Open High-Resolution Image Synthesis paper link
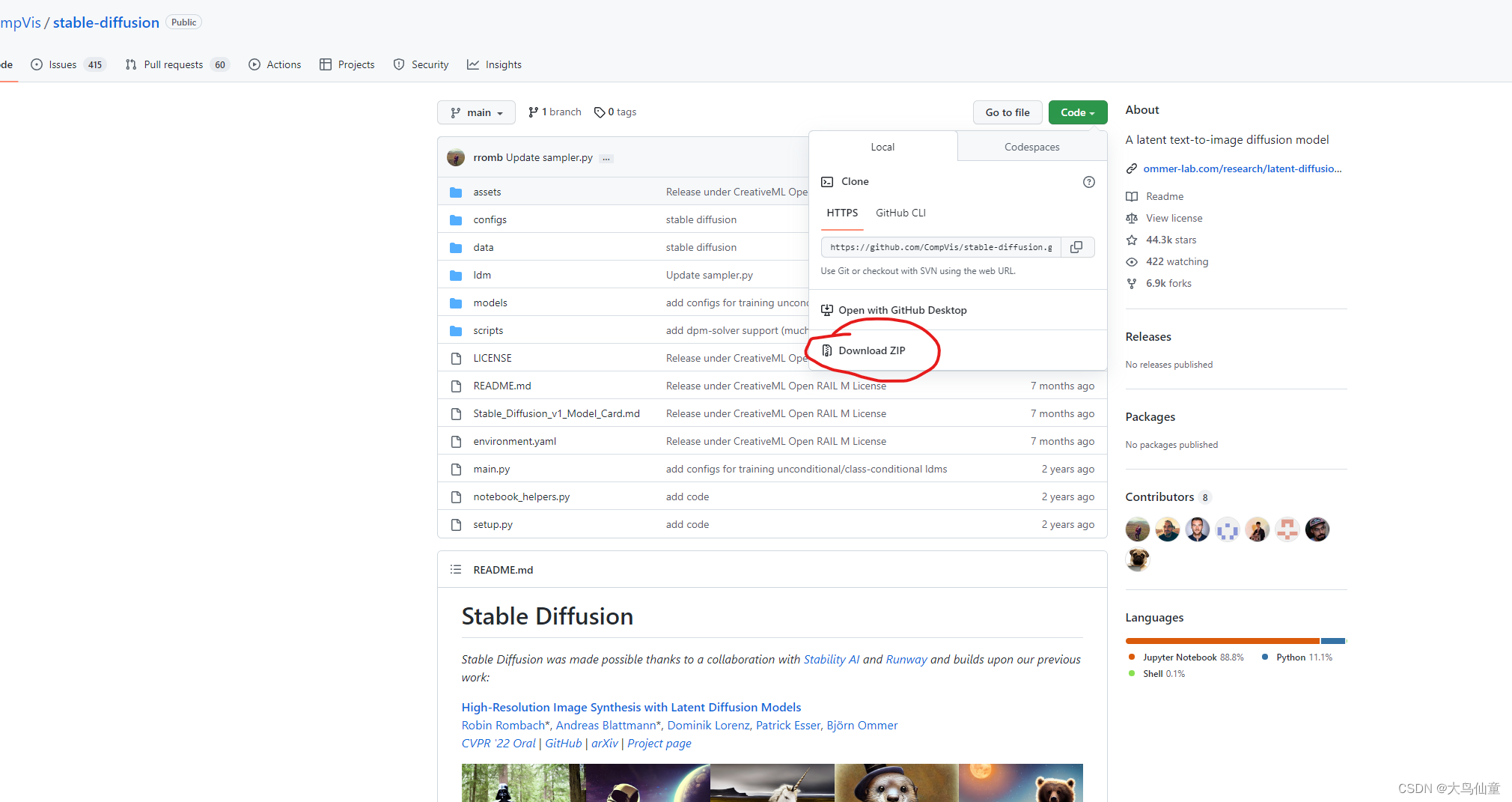The image size is (1512, 802). (x=631, y=708)
